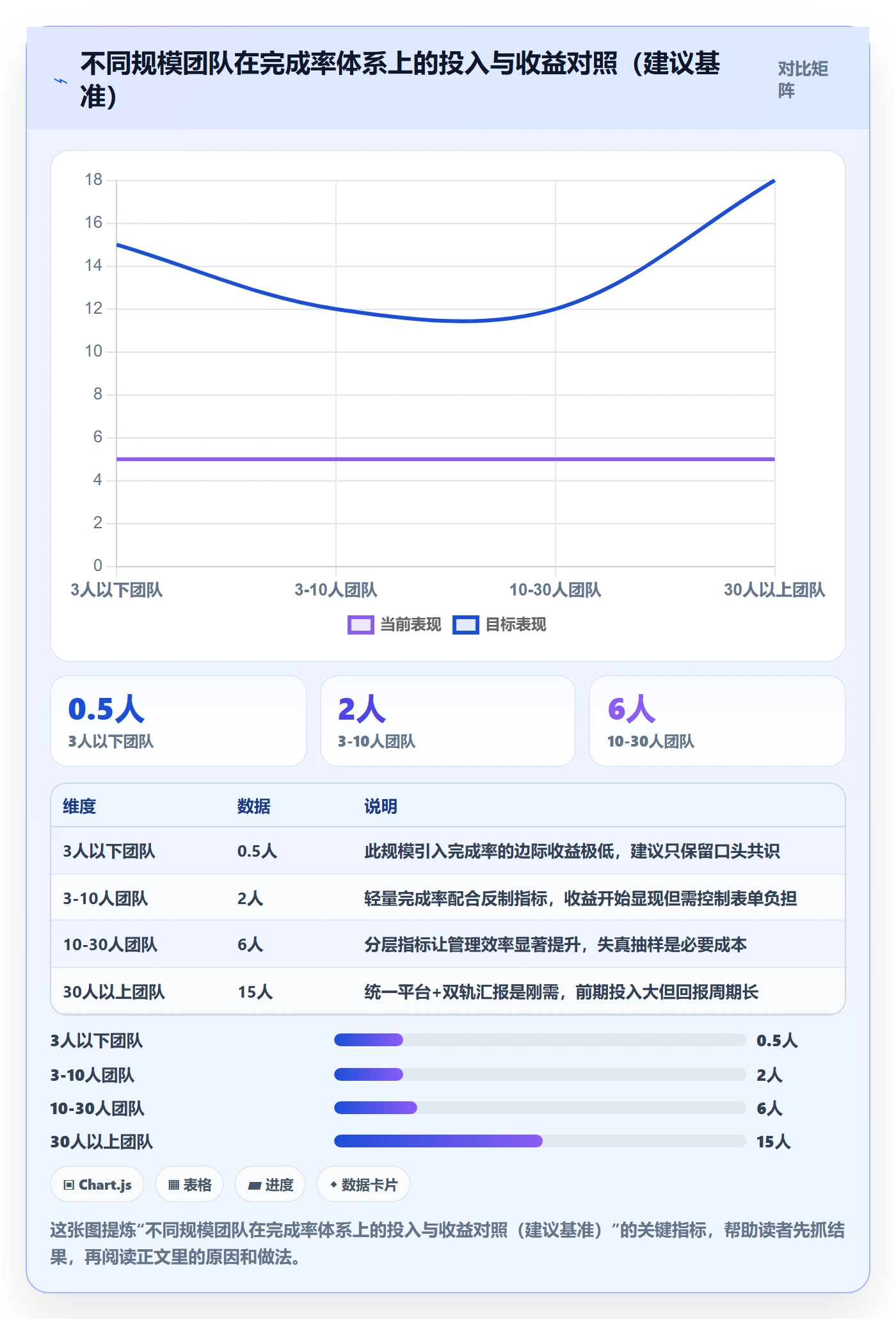Click the 轻量完成率配合反制指标 description cell

click(x=580, y=898)
